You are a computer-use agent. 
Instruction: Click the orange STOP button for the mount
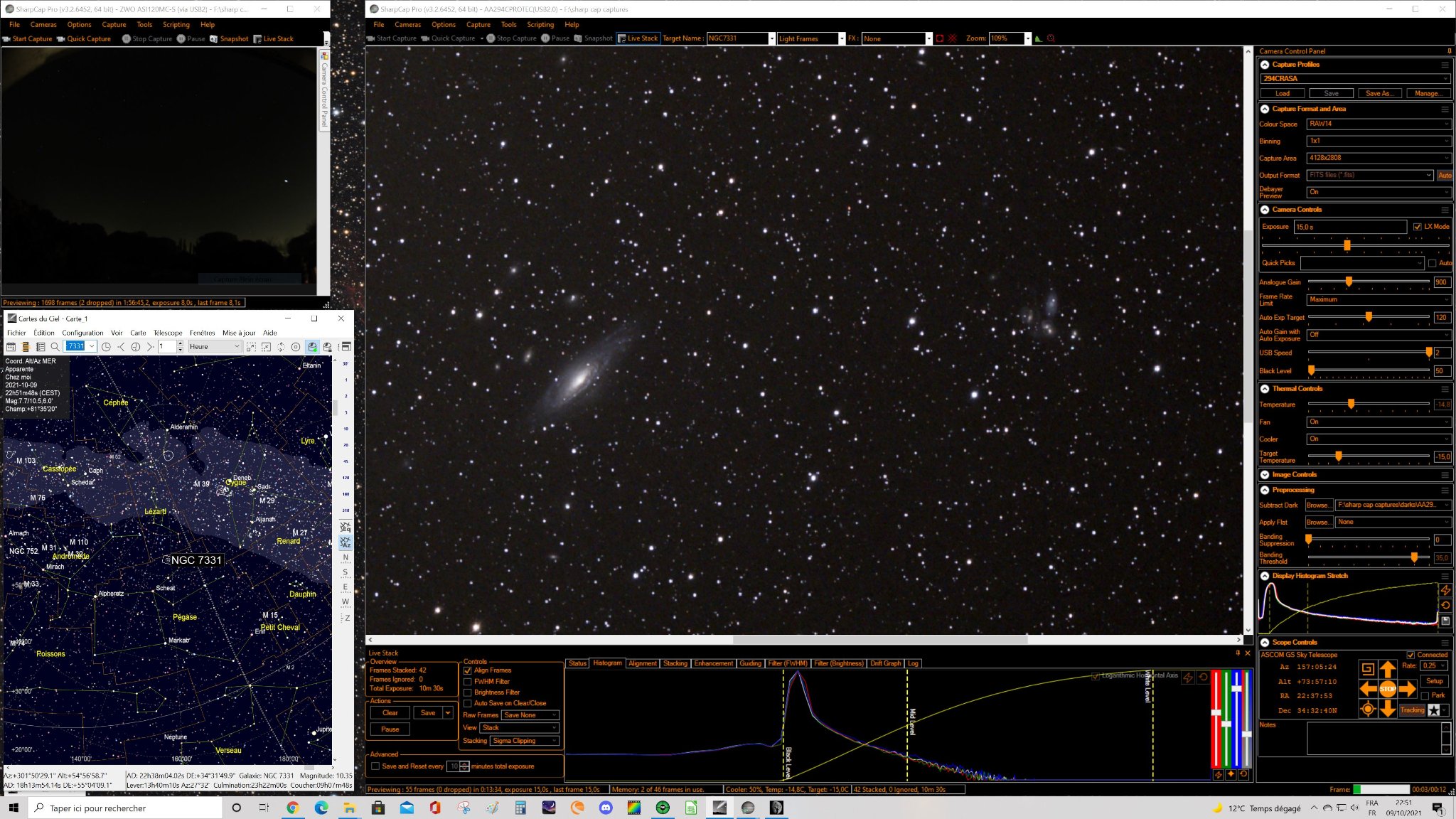(1388, 689)
